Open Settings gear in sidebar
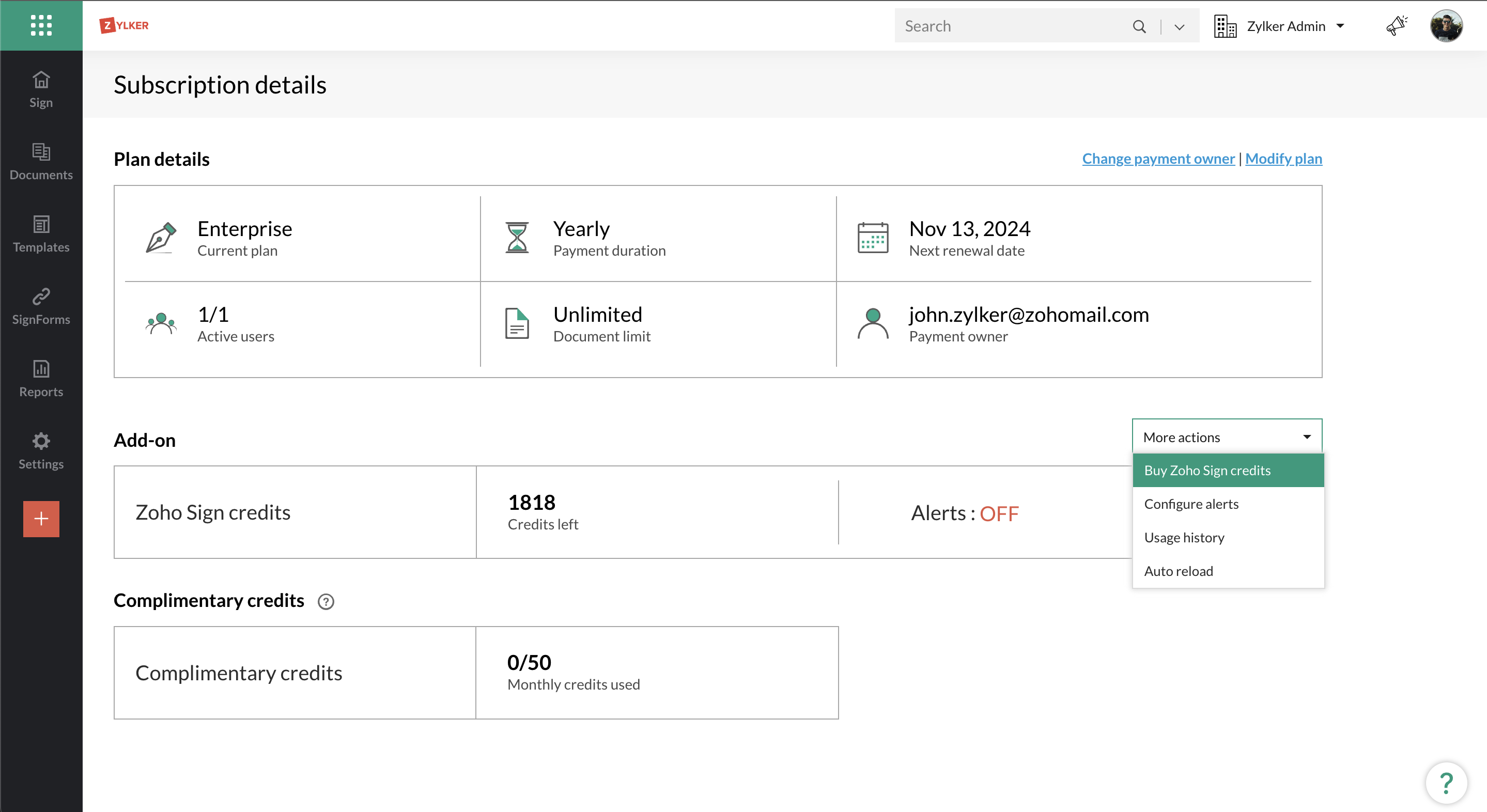This screenshot has height=812, width=1487. (x=41, y=451)
